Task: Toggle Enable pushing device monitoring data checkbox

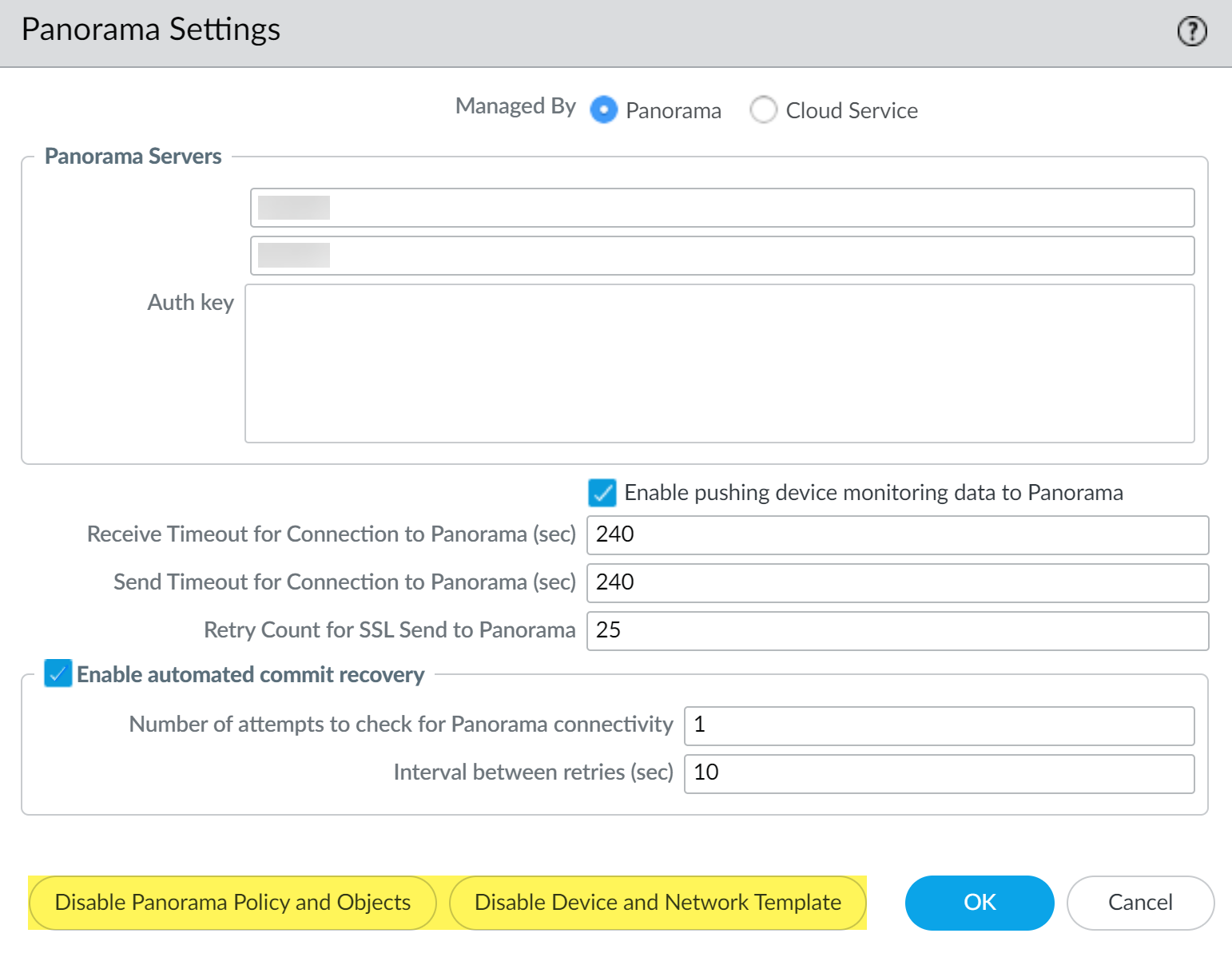Action: click(x=602, y=493)
